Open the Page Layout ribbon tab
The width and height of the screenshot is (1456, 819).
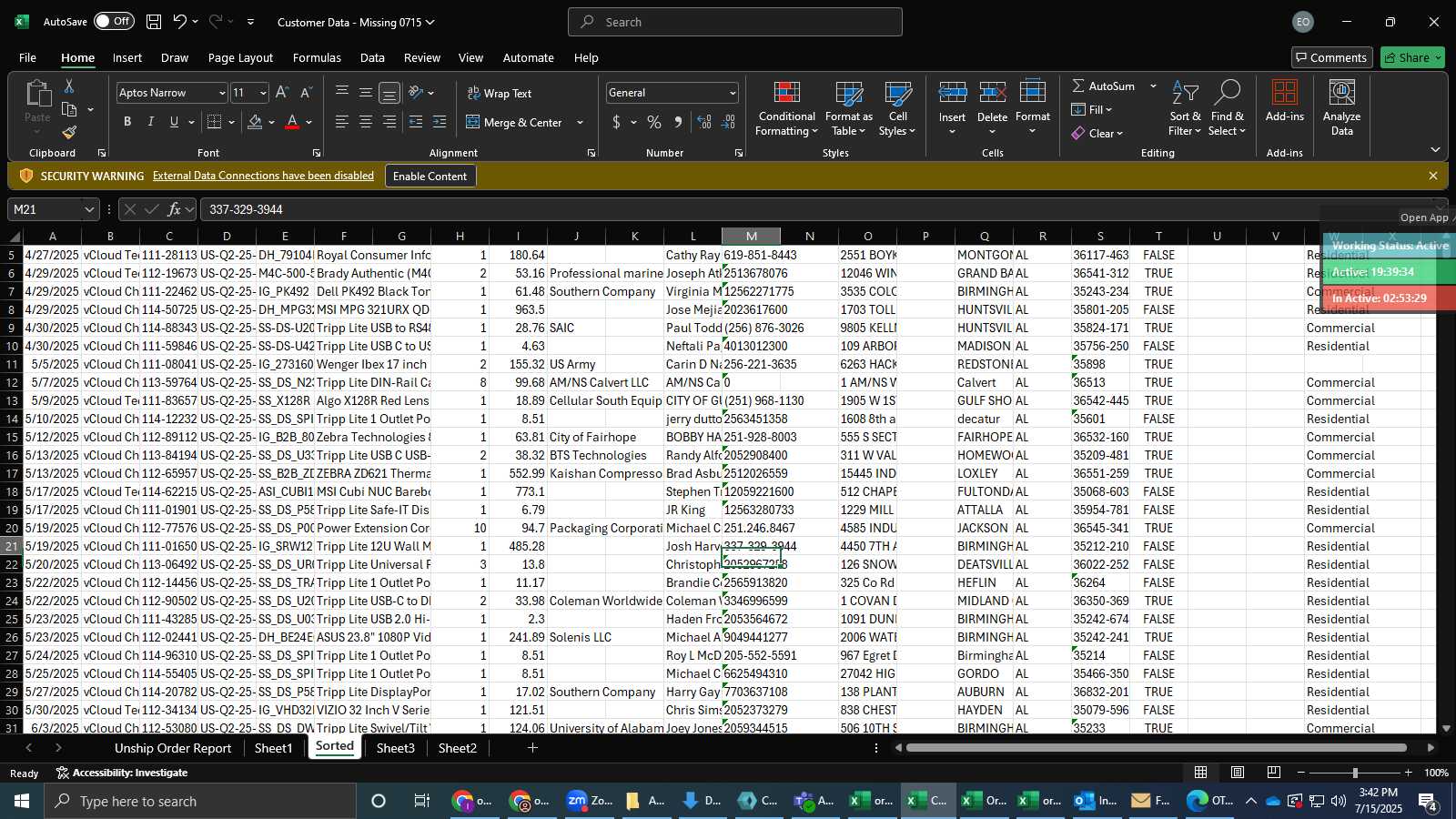click(x=240, y=57)
